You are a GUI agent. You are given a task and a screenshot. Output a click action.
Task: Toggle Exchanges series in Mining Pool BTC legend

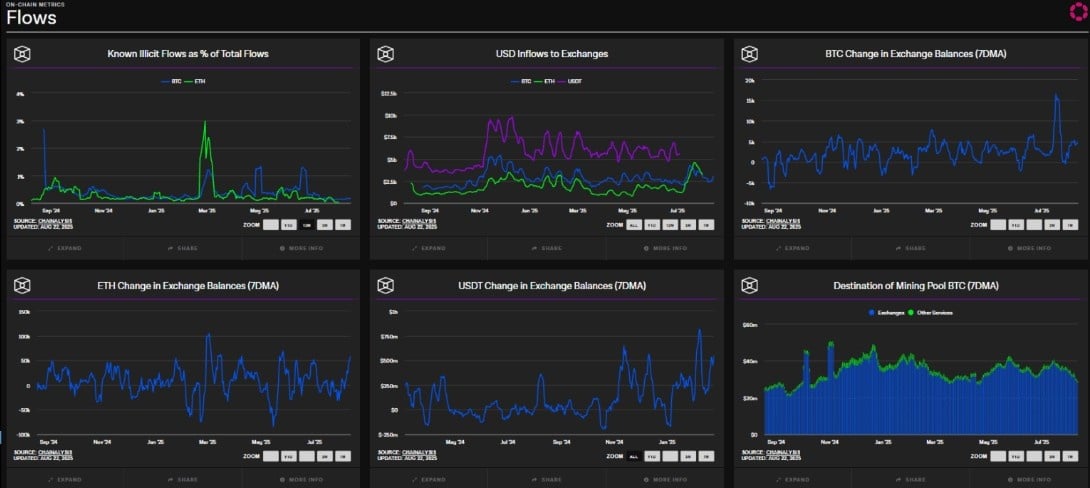pos(885,313)
